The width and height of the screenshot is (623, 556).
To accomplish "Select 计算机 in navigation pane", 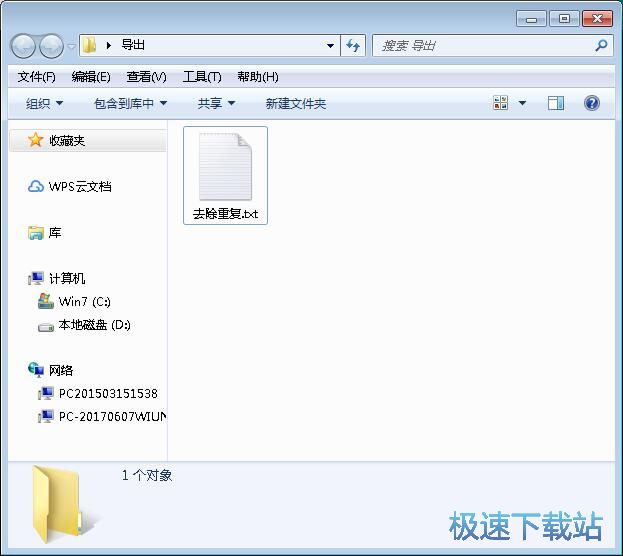I will click(67, 278).
